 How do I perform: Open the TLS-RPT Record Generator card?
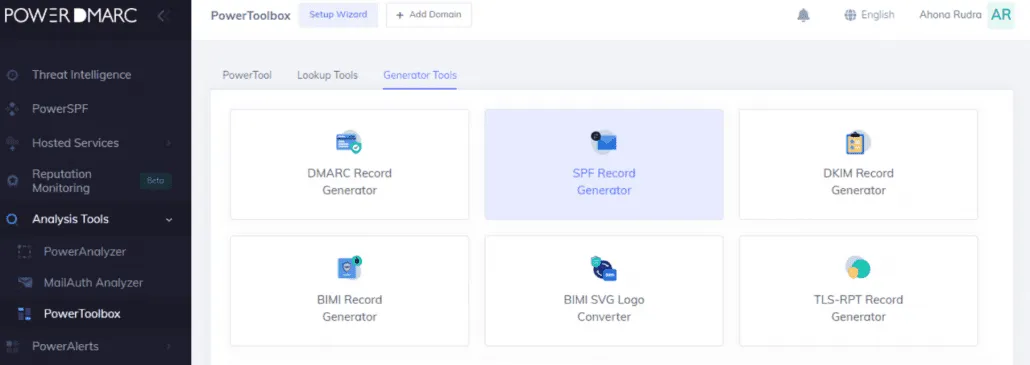pos(858,291)
